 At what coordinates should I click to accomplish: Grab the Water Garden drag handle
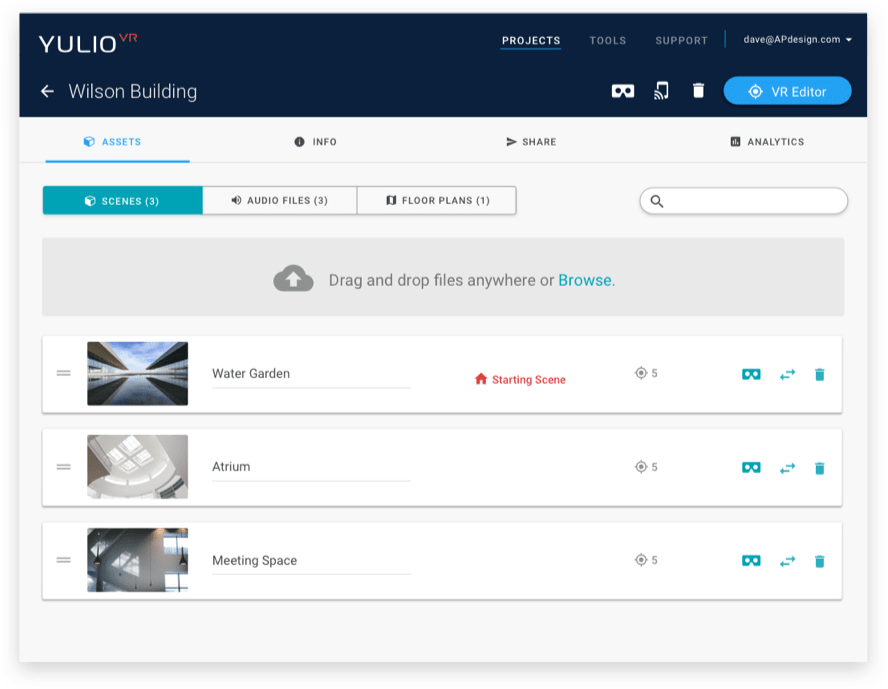click(63, 373)
